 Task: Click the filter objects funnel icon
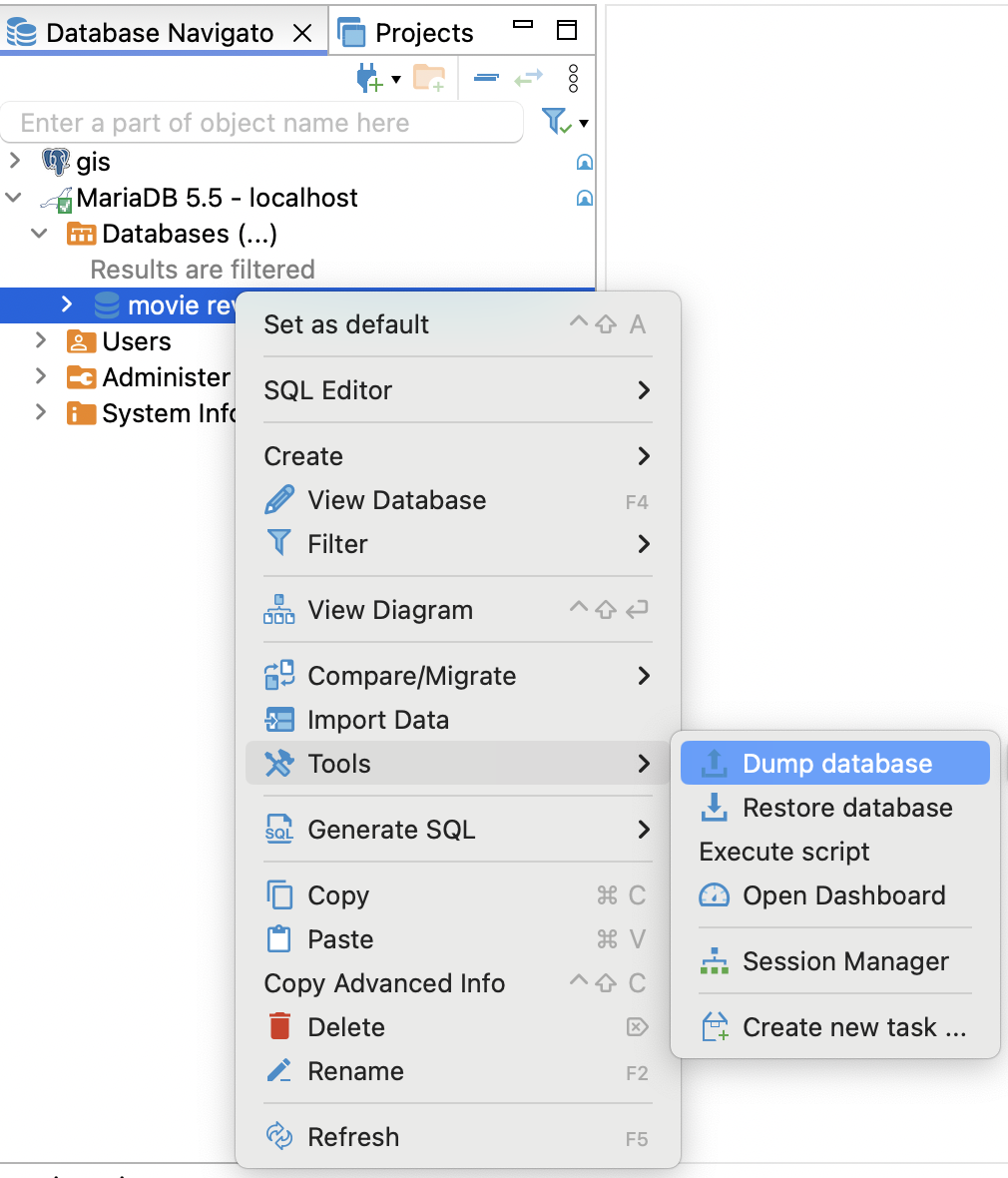pyautogui.click(x=554, y=120)
